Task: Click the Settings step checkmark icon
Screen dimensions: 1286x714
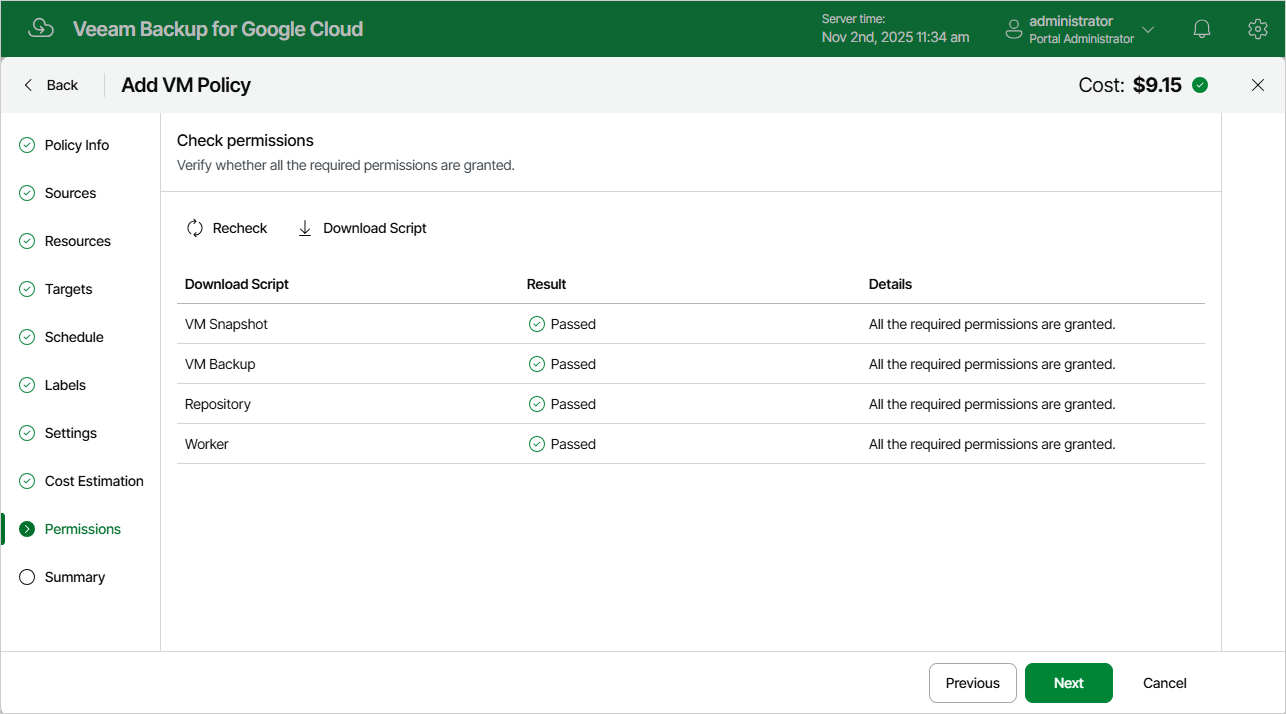Action: click(27, 433)
